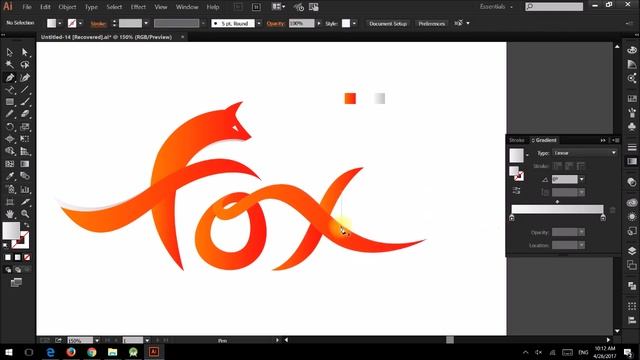Viewport: 640px width, 360px height.
Task: Select the Blend tool
Action: 25,176
